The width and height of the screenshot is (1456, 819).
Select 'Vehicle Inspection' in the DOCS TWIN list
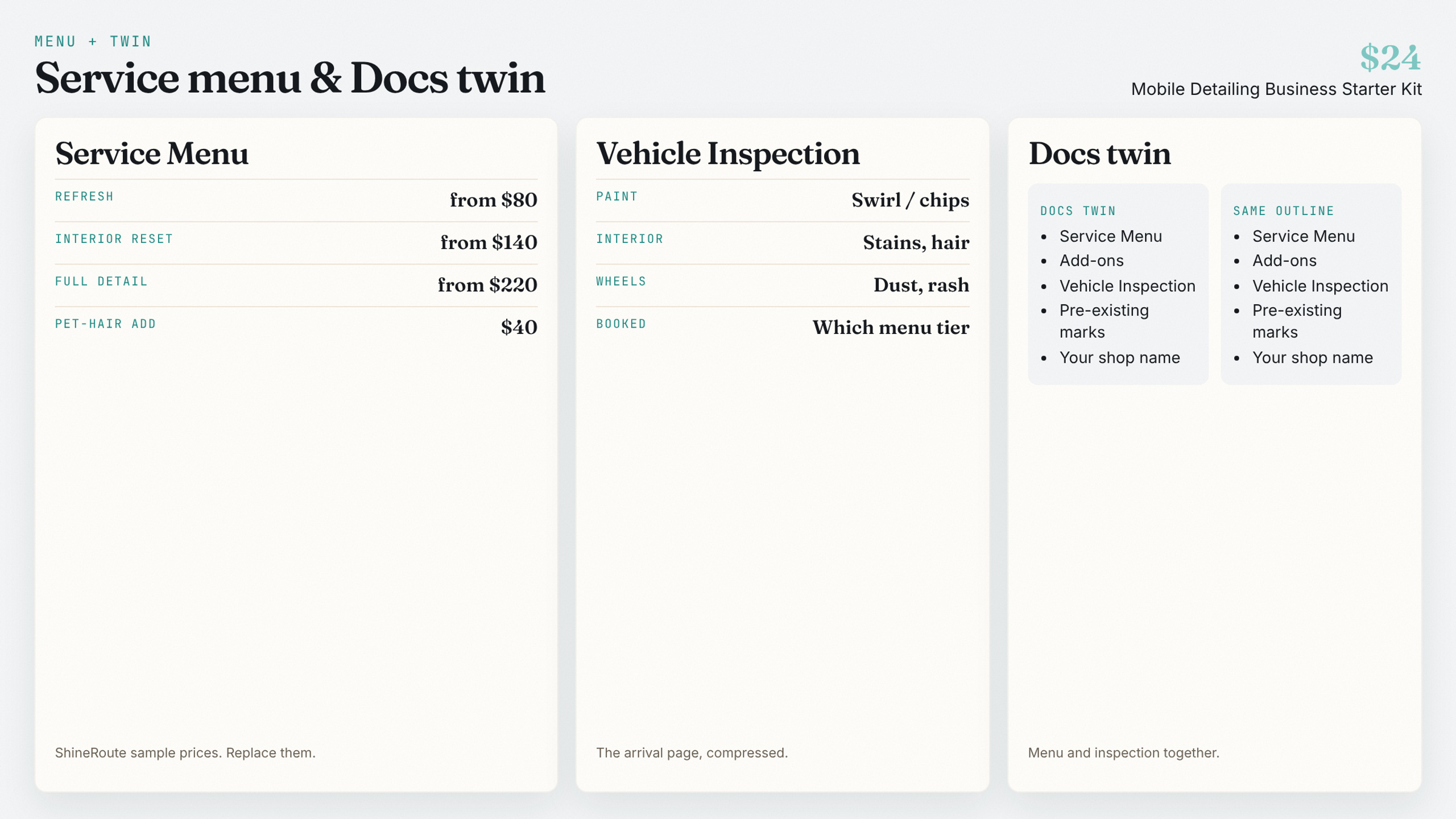1127,286
